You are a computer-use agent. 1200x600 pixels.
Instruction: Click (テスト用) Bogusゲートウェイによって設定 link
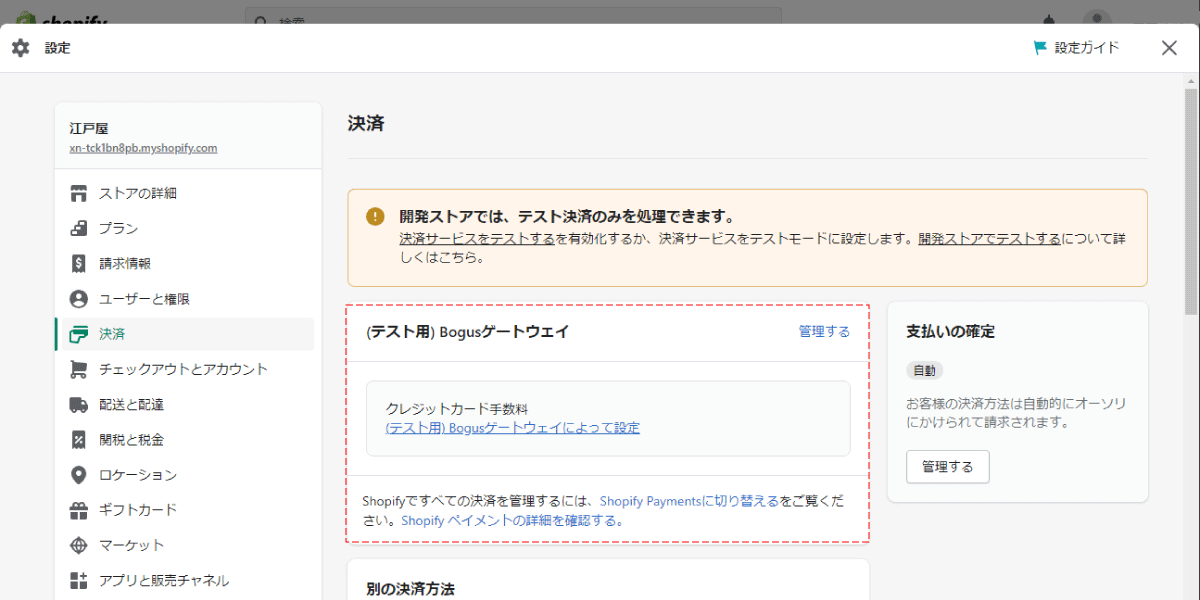(512, 428)
